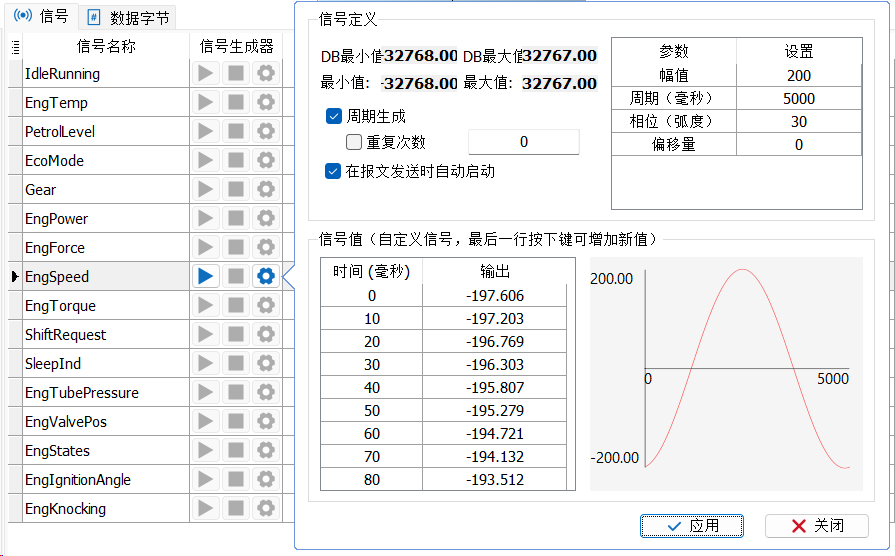Click the 输出 column header
Screen dimensions: 895x556
pyautogui.click(x=494, y=271)
